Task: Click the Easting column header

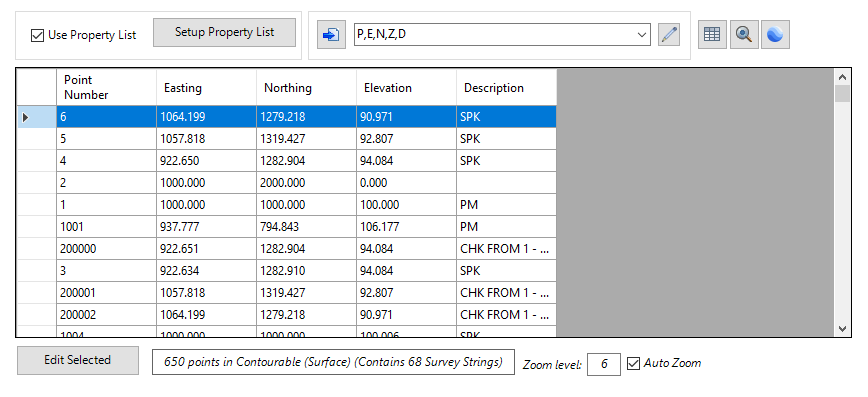Action: tap(206, 87)
